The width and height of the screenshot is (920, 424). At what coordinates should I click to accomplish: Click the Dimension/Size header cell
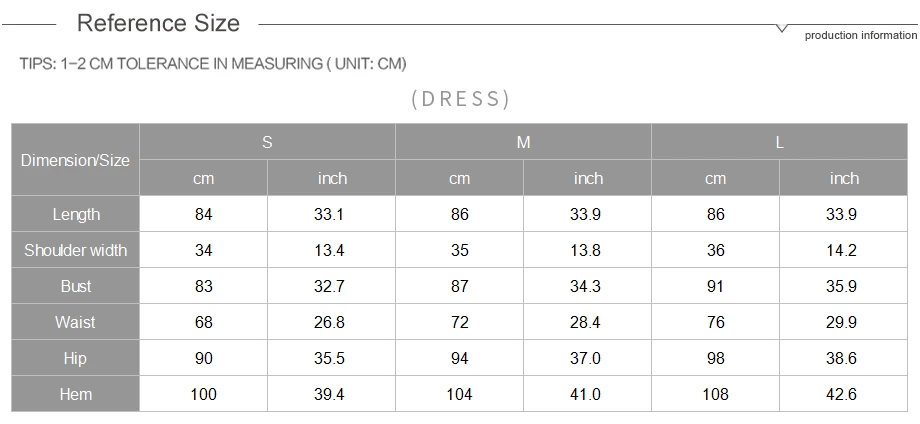(x=75, y=160)
